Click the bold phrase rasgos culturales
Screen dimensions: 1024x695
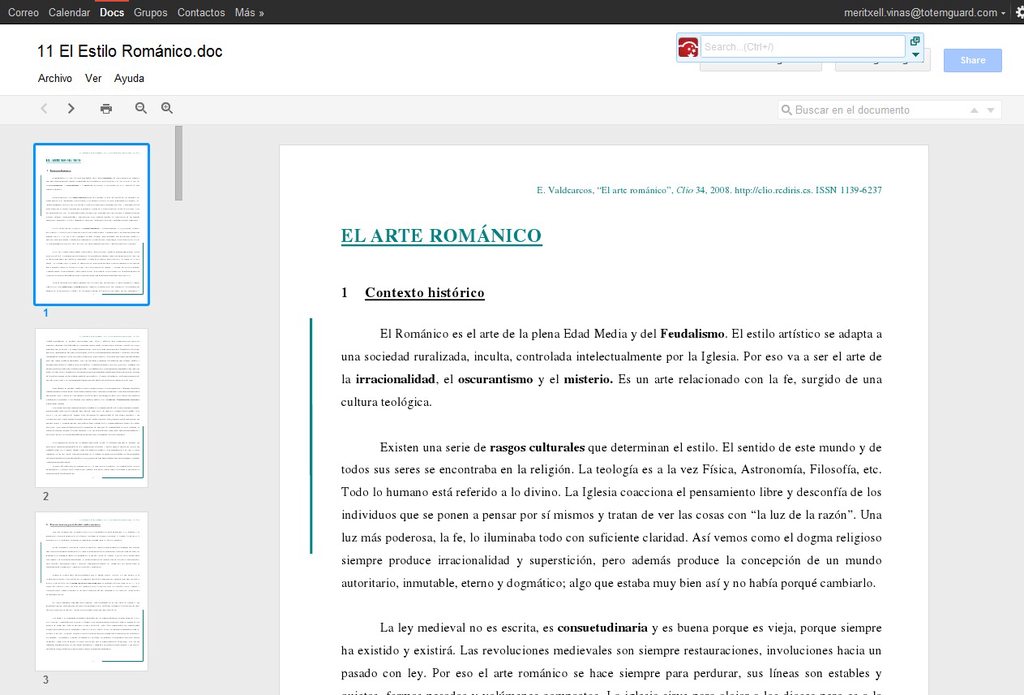click(537, 447)
